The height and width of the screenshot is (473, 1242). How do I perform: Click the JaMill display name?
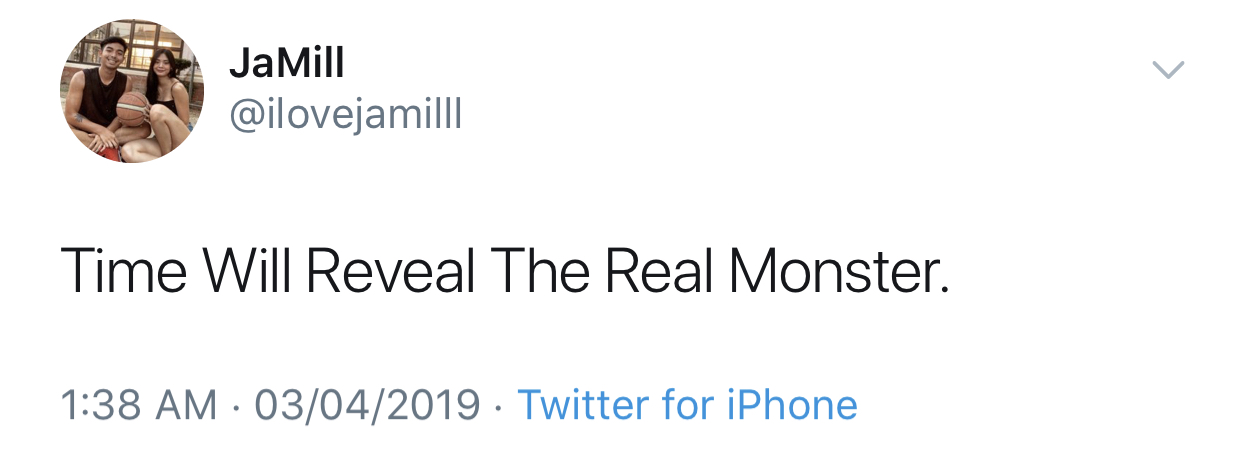286,64
